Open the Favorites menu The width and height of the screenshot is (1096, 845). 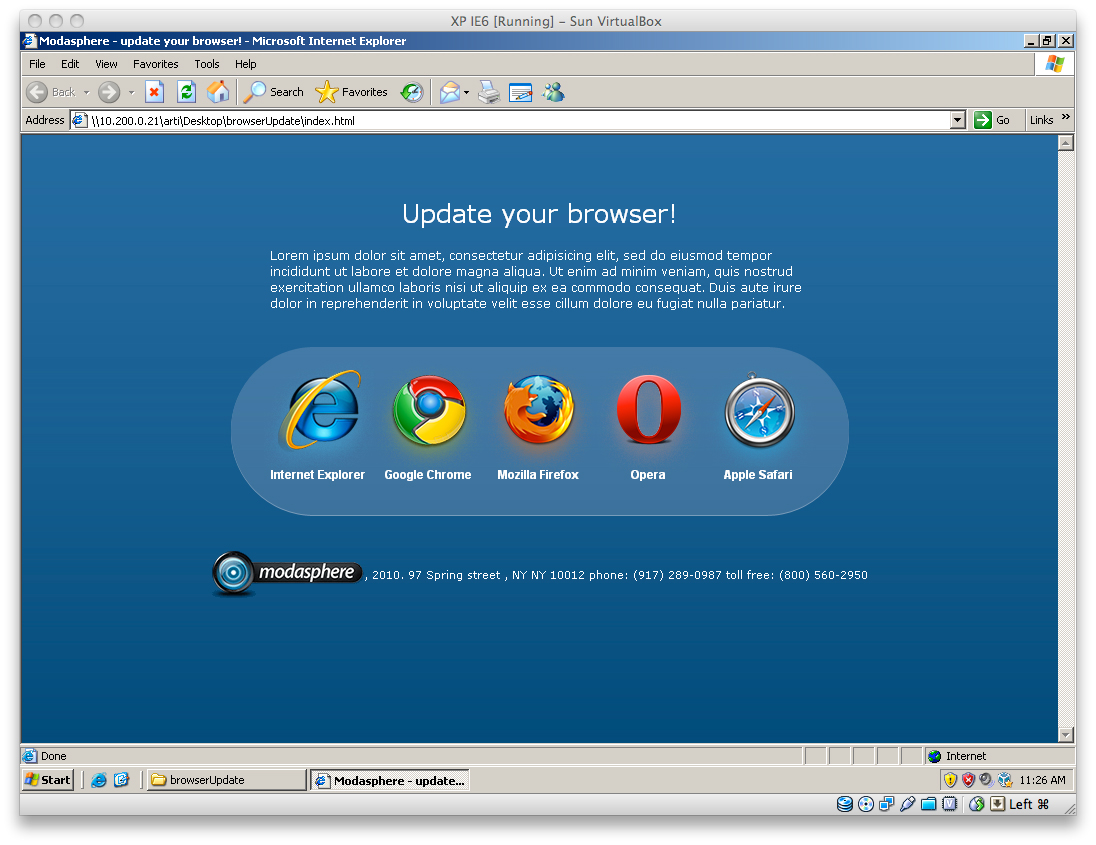coord(156,64)
